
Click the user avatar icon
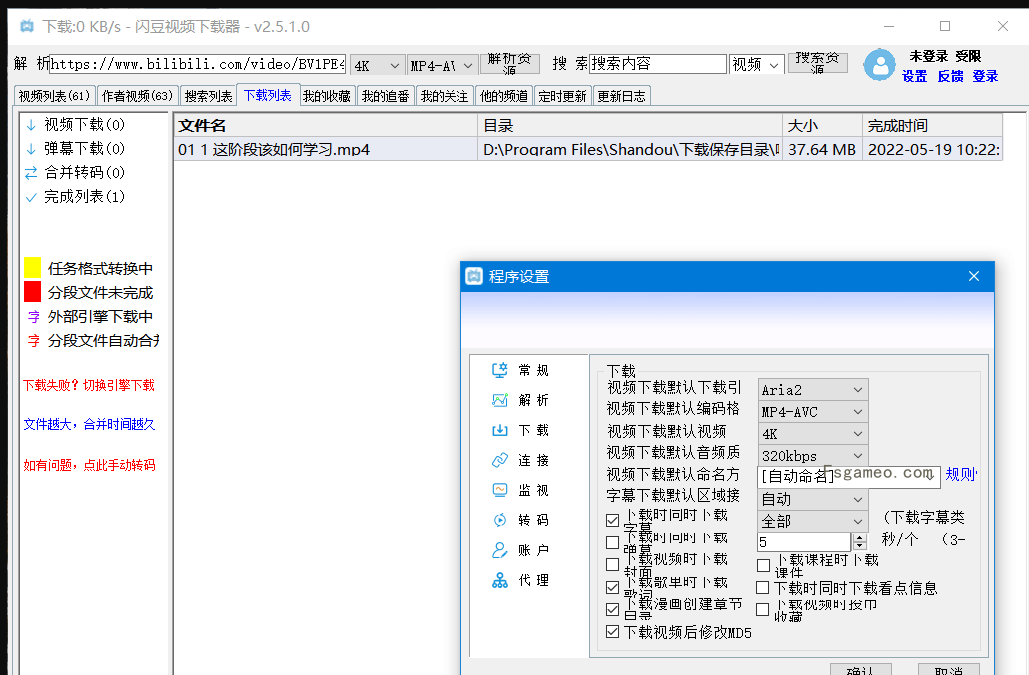click(879, 65)
